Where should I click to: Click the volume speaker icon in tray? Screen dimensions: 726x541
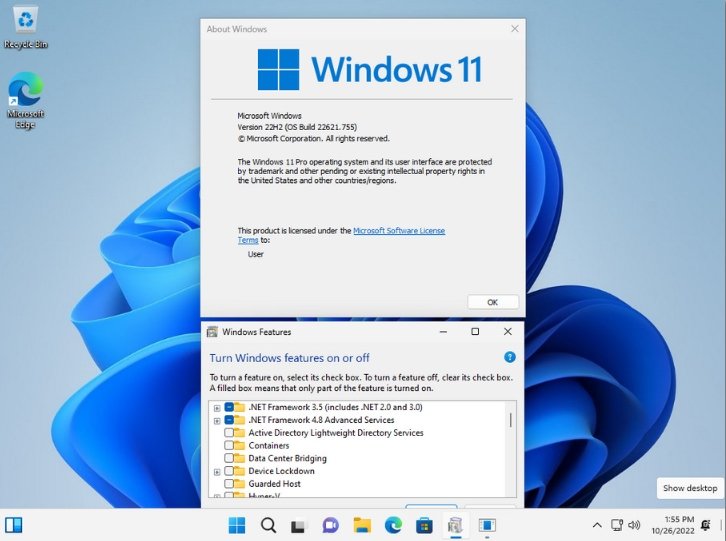pyautogui.click(x=634, y=525)
